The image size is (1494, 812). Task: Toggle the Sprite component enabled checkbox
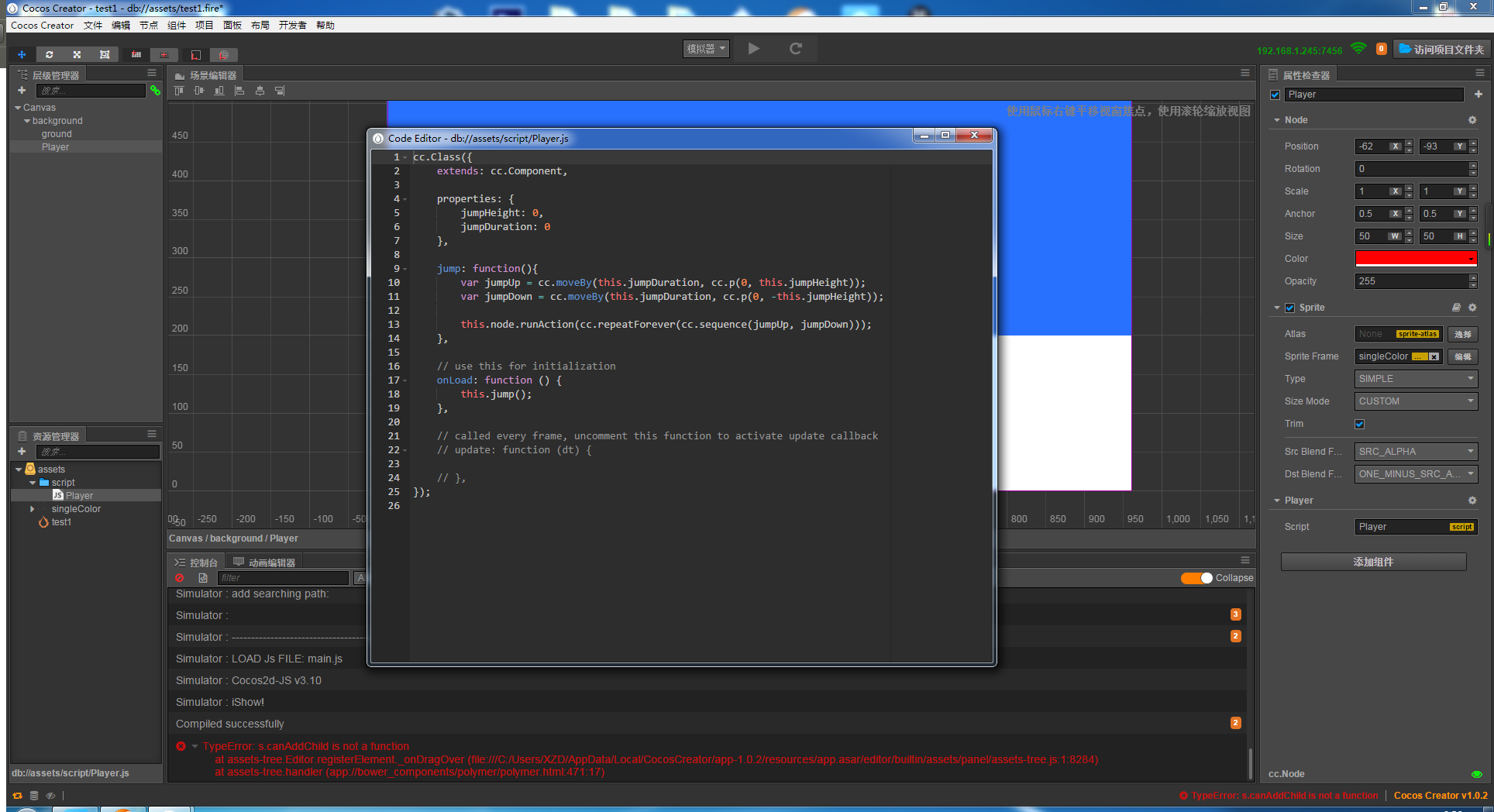pyautogui.click(x=1289, y=308)
